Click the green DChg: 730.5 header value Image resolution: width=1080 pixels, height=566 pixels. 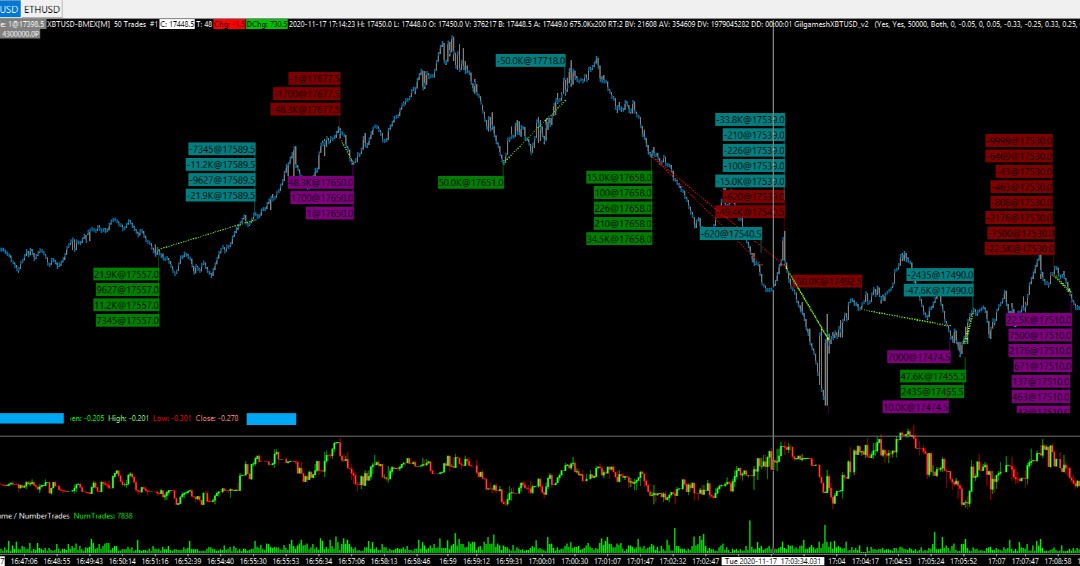click(x=267, y=24)
